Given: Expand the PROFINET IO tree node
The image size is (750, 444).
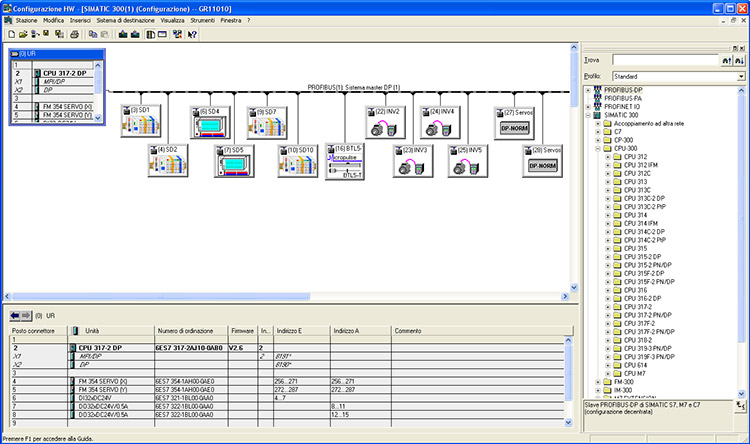Looking at the screenshot, I should click(x=588, y=107).
